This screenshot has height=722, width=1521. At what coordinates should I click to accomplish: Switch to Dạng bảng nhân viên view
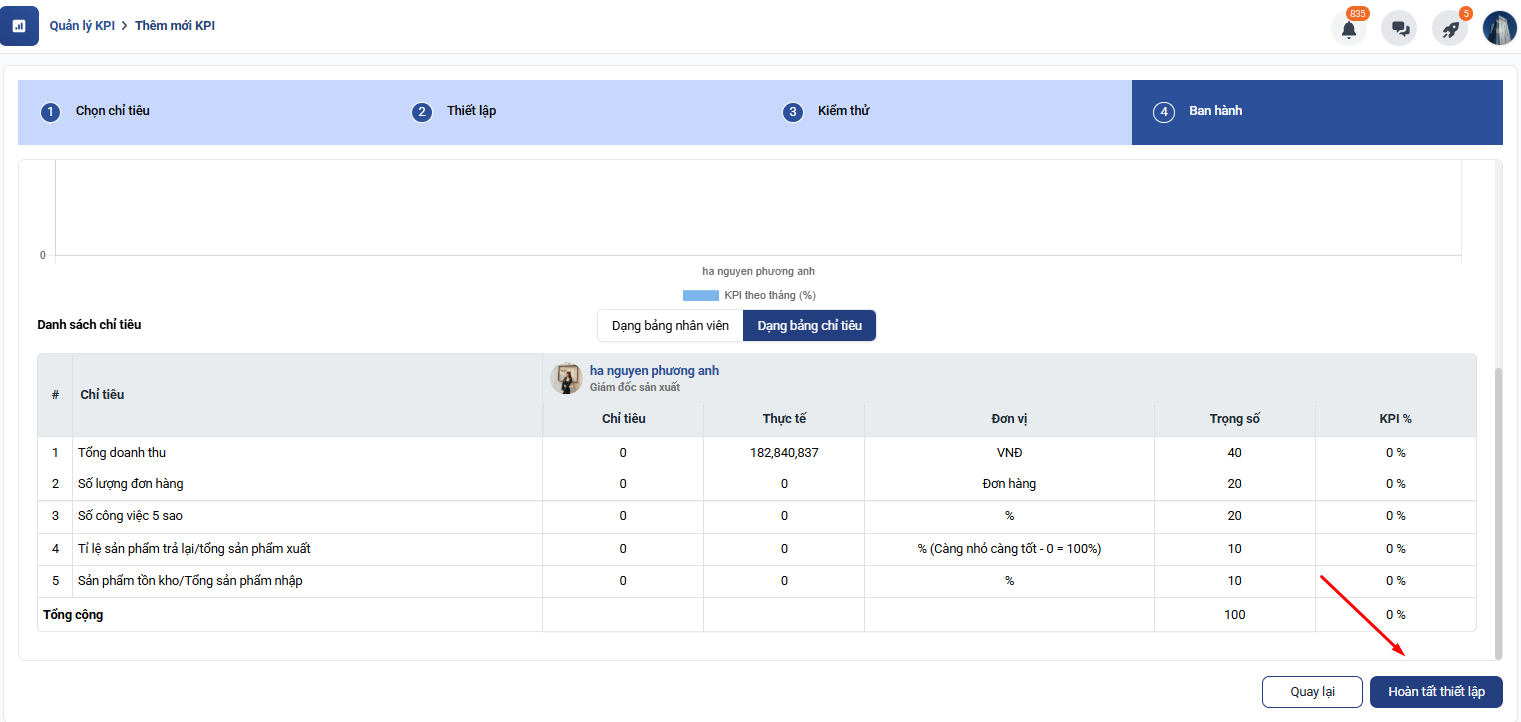pyautogui.click(x=670, y=326)
